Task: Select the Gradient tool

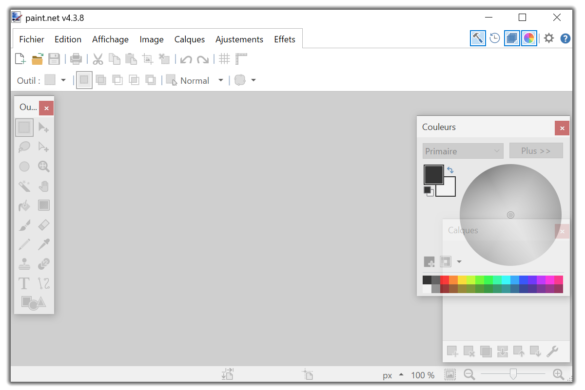Action: click(44, 205)
